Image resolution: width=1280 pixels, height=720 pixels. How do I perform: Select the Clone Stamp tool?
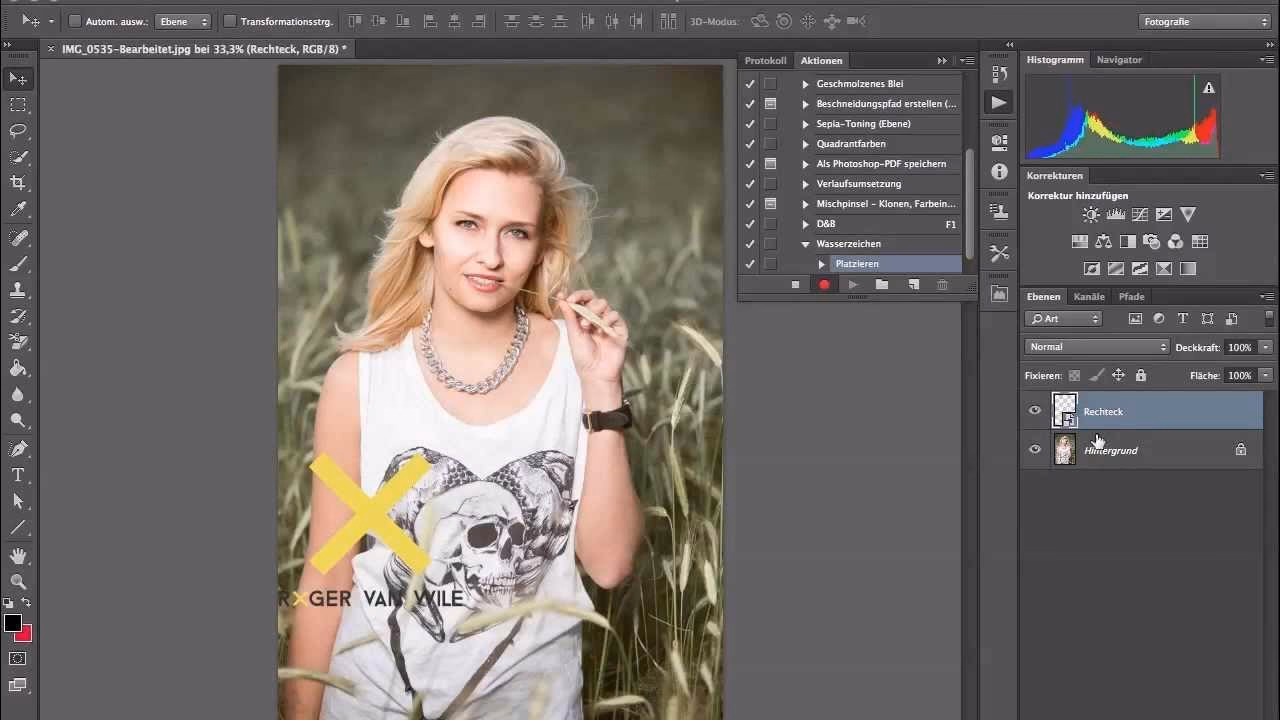tap(18, 288)
